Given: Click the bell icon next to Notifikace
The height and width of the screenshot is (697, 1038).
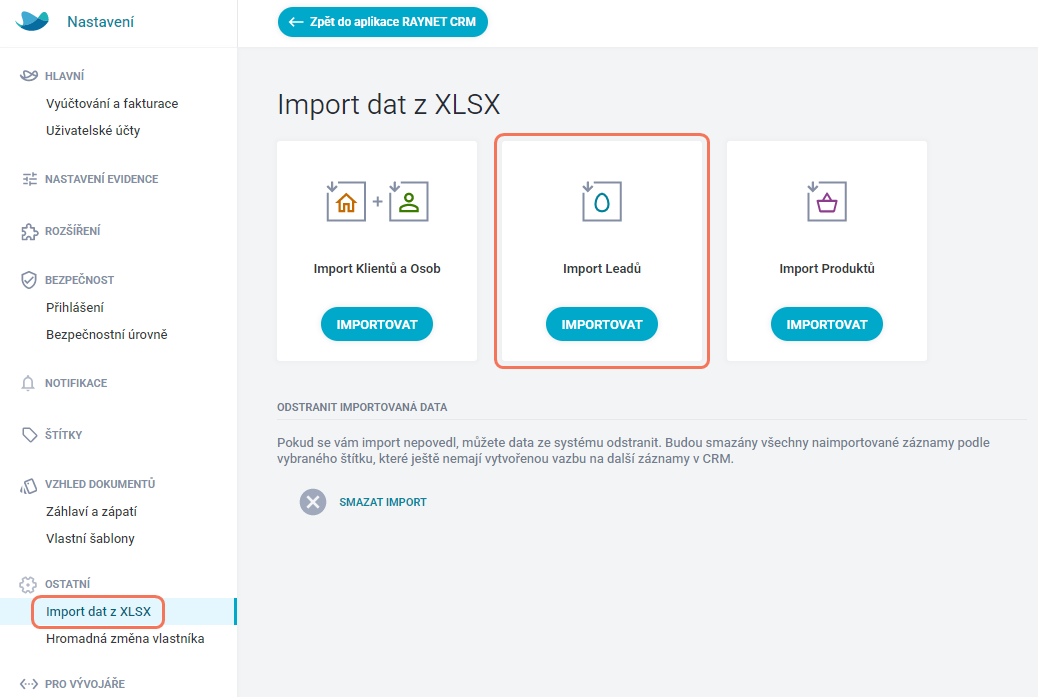Looking at the screenshot, I should 28,383.
